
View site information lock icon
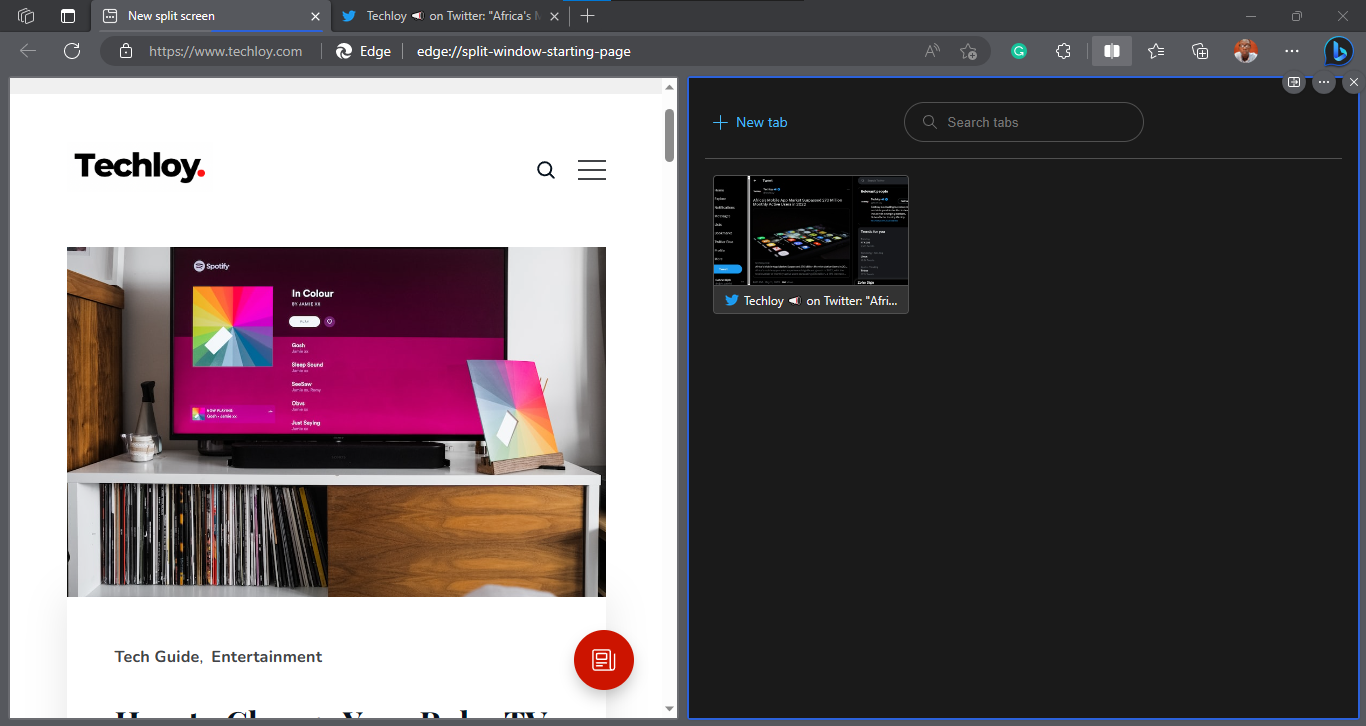pyautogui.click(x=125, y=51)
